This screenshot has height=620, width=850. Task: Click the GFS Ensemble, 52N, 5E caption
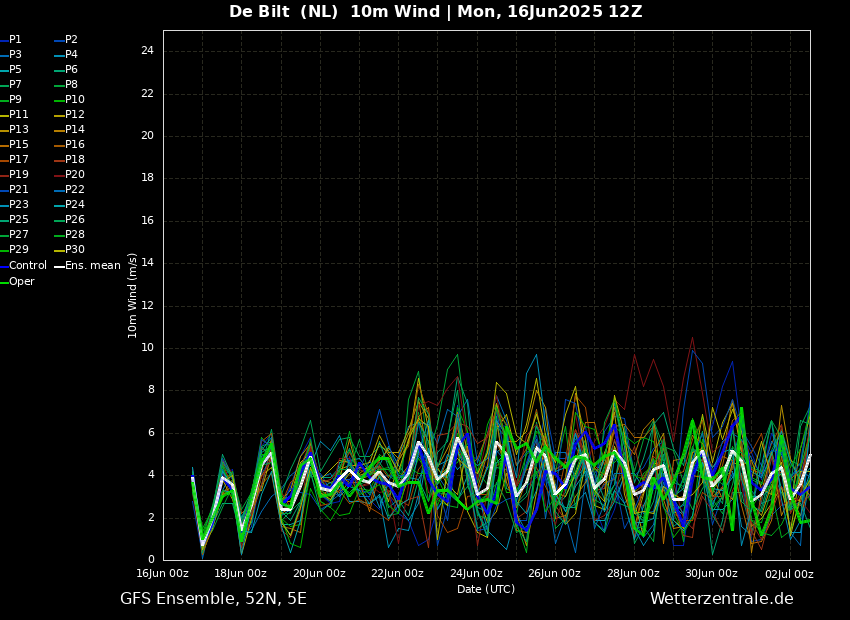pos(213,599)
